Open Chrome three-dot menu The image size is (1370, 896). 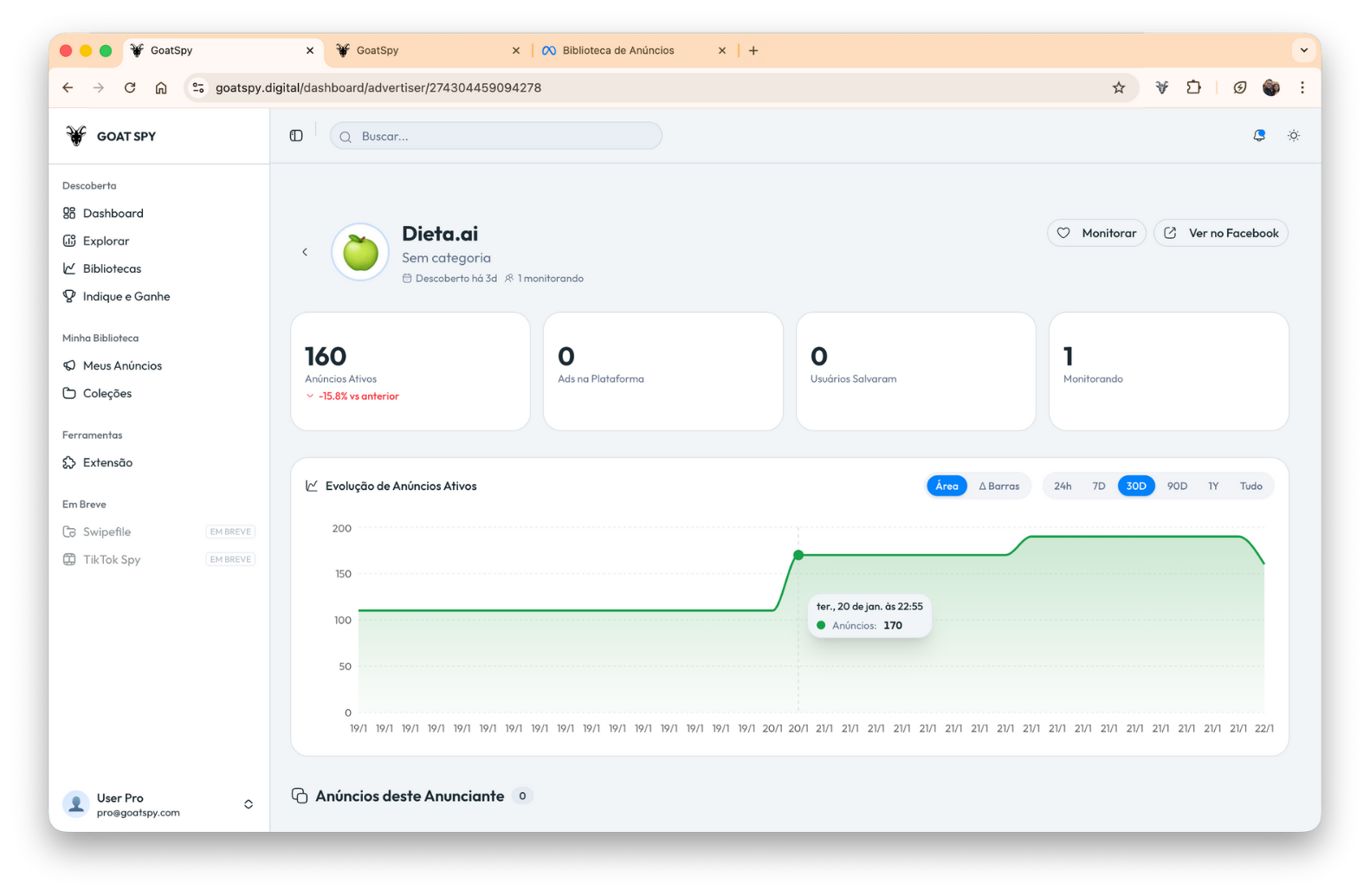click(1302, 87)
